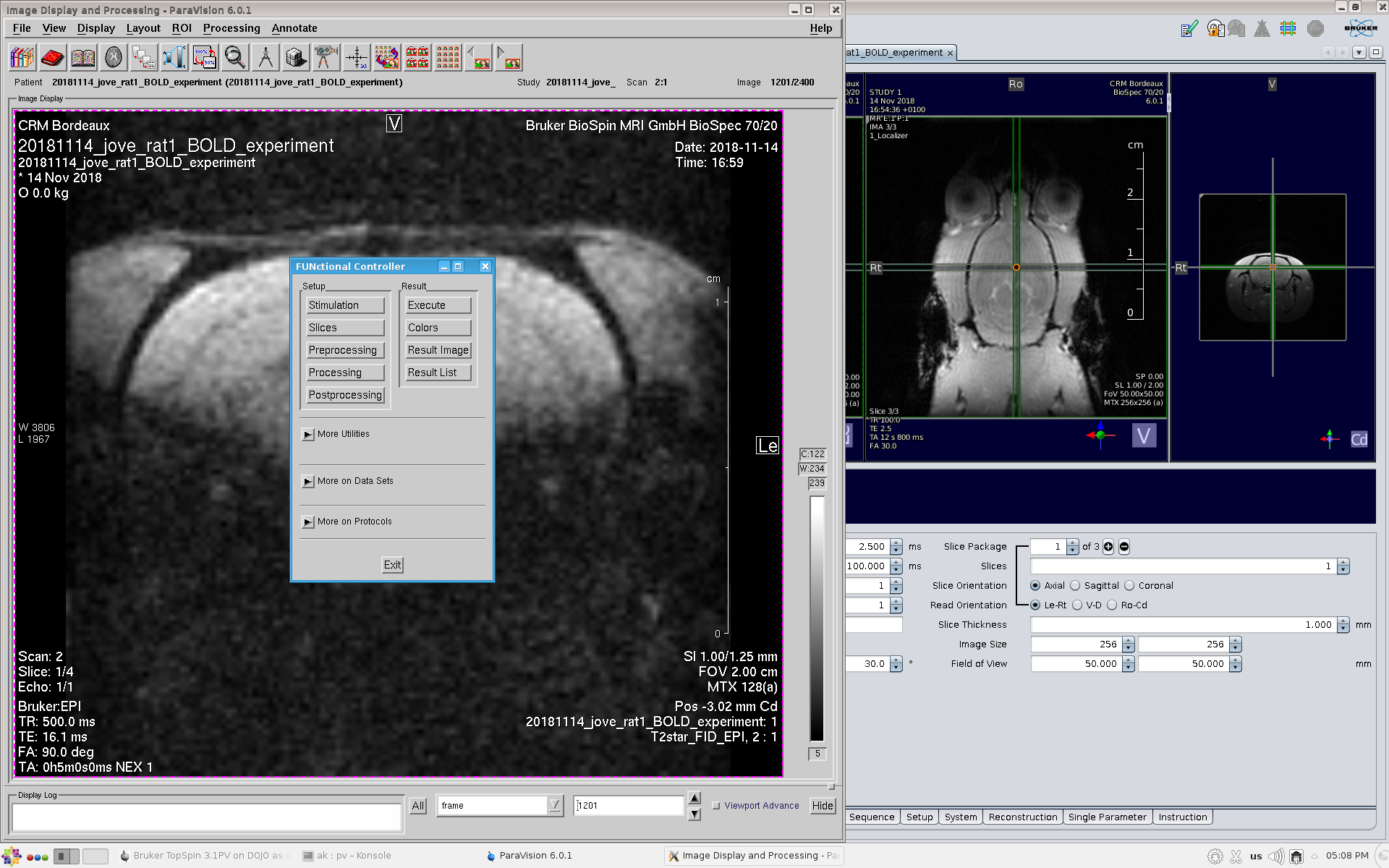This screenshot has height=868, width=1389.
Task: Open the Processing menu
Action: point(231,28)
